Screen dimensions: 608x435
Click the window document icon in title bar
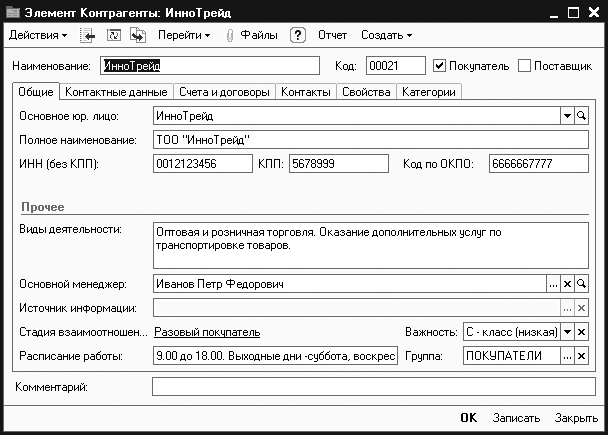point(13,12)
